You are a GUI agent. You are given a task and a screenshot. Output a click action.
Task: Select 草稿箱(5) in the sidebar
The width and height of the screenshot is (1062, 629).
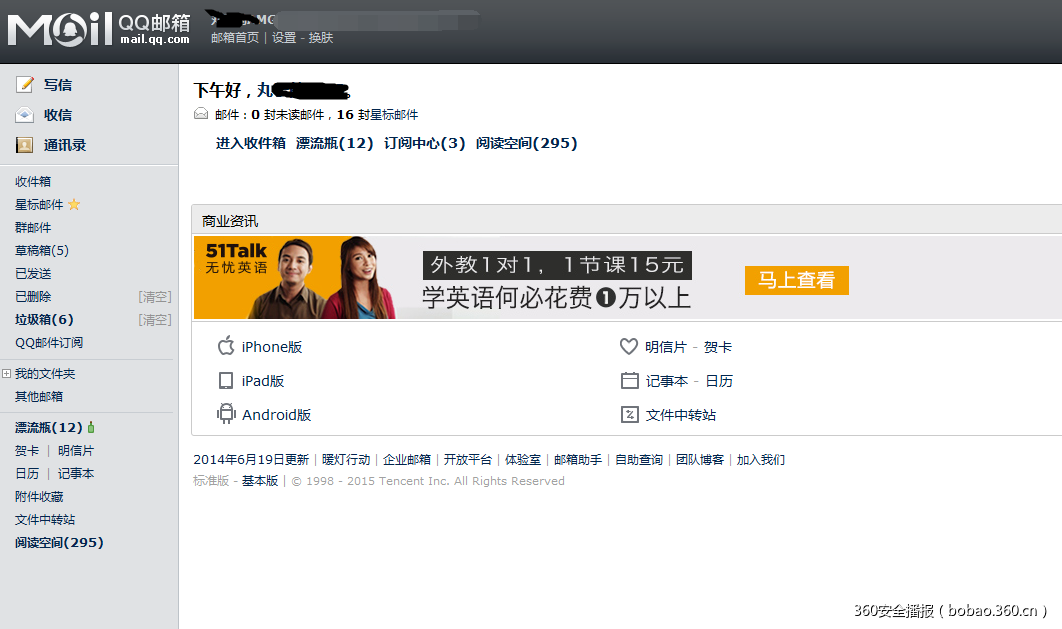tap(42, 251)
